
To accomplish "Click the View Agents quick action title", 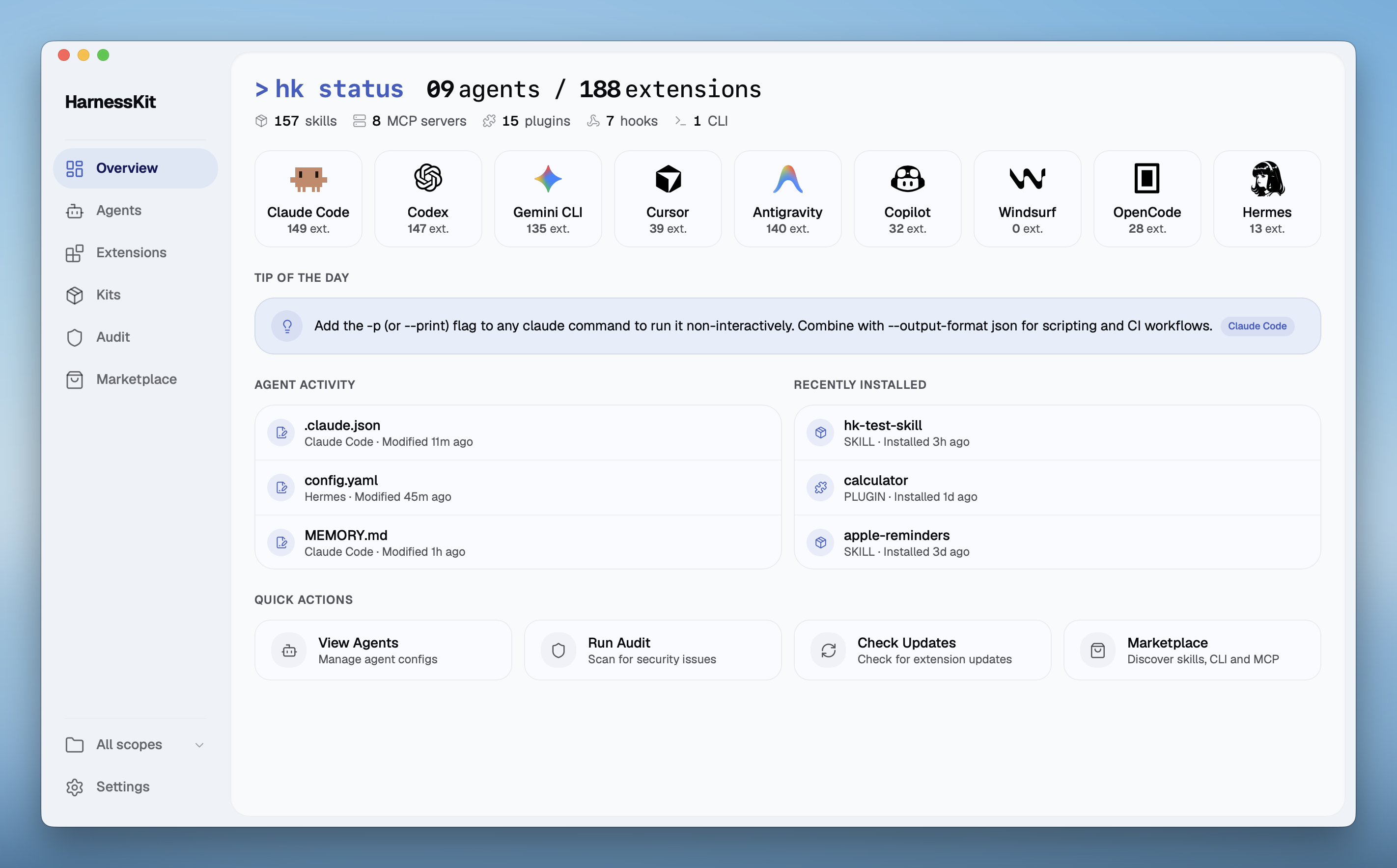I will pos(358,642).
